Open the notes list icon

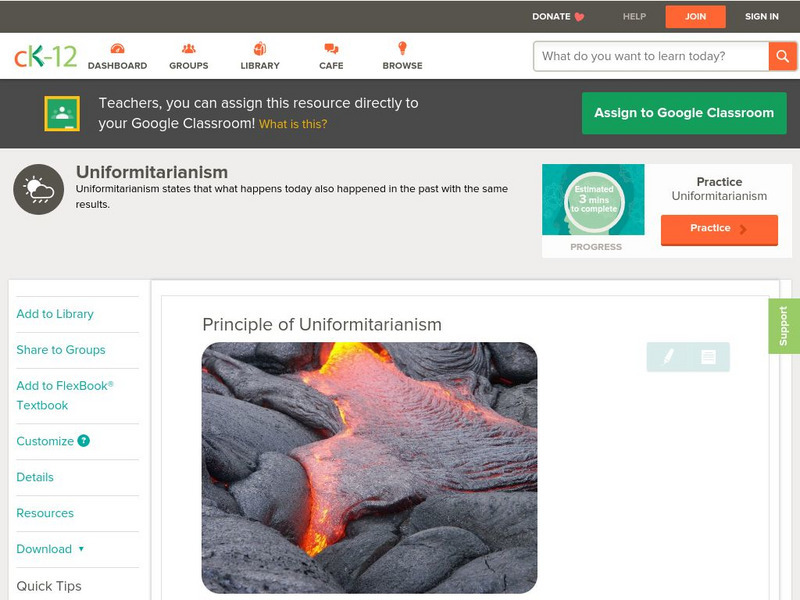click(708, 357)
